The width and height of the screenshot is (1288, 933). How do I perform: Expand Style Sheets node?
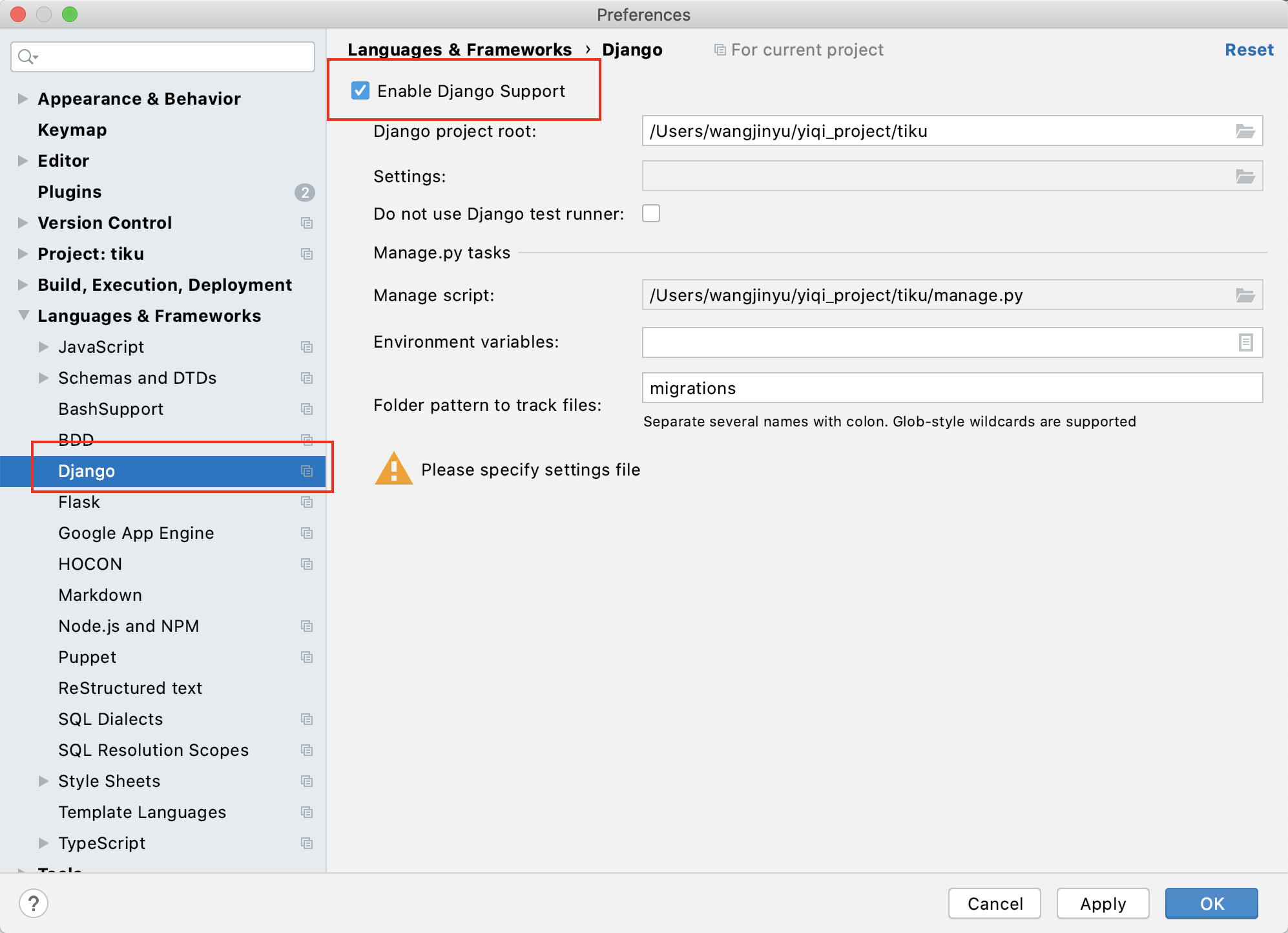pos(43,781)
